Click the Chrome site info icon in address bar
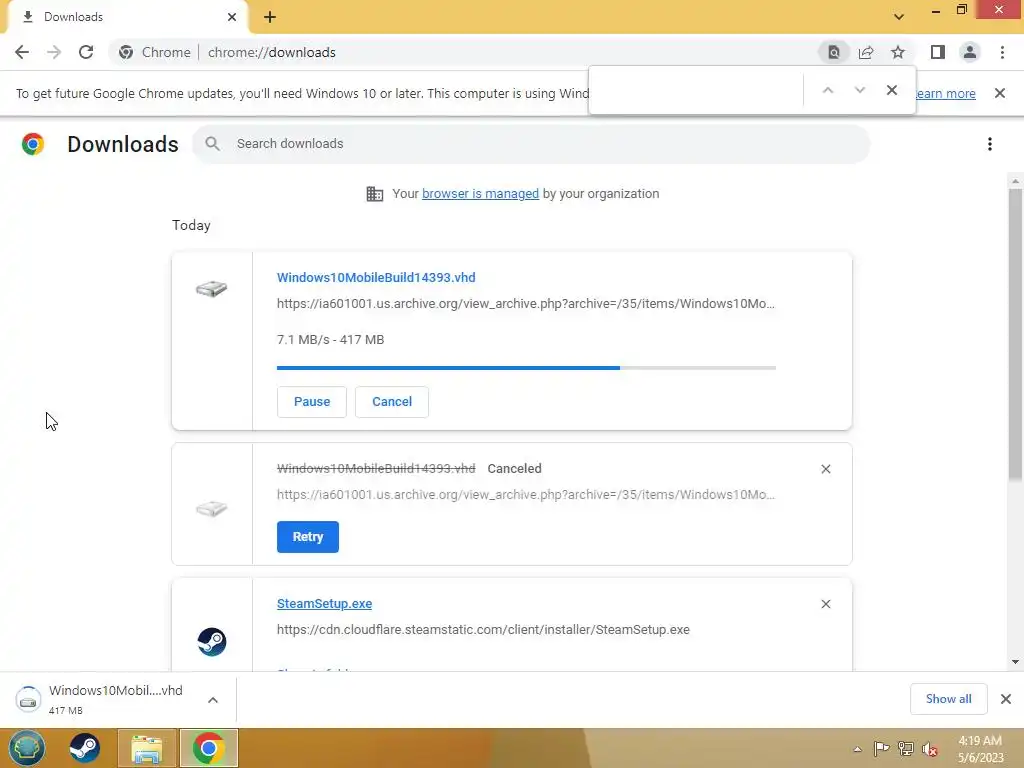Image resolution: width=1024 pixels, height=768 pixels. click(x=126, y=52)
